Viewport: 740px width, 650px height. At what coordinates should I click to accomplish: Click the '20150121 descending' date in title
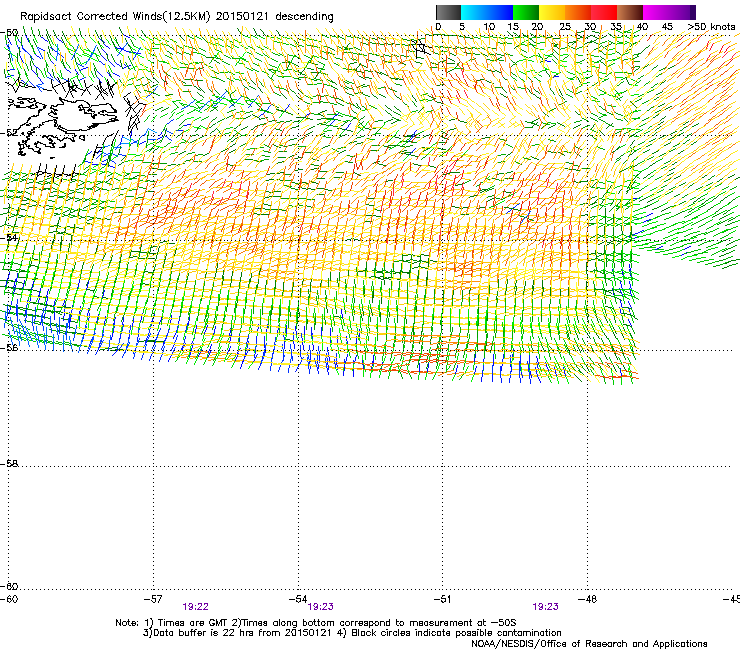(x=275, y=17)
